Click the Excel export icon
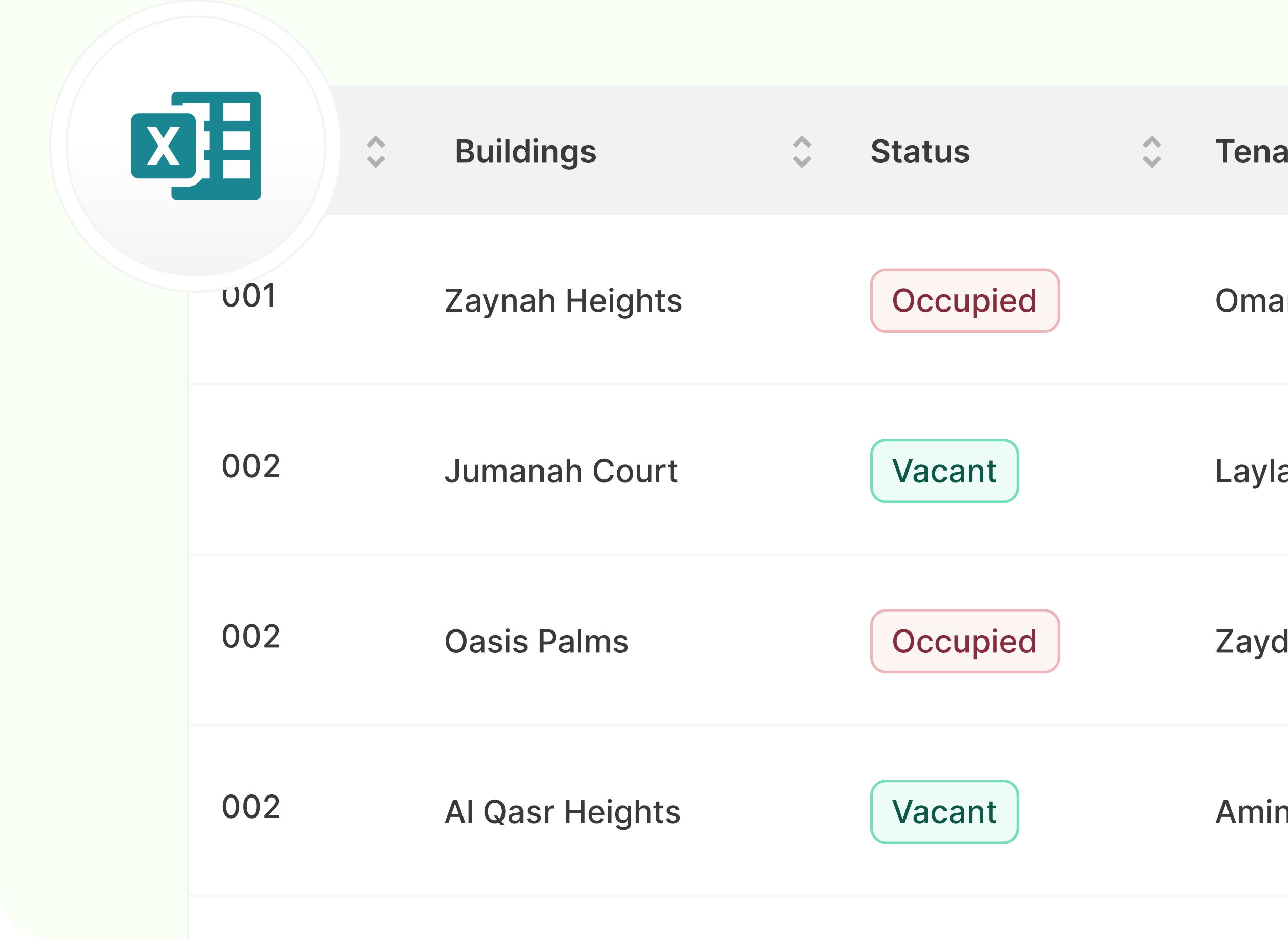The image size is (1288, 939). click(196, 146)
